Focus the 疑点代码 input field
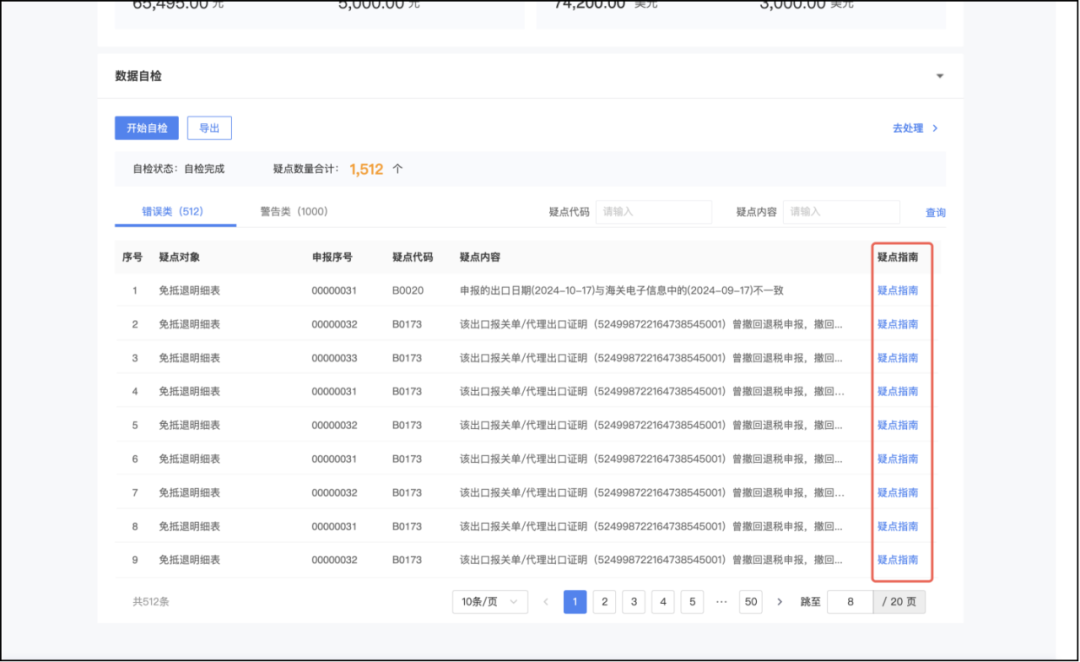 (x=653, y=212)
